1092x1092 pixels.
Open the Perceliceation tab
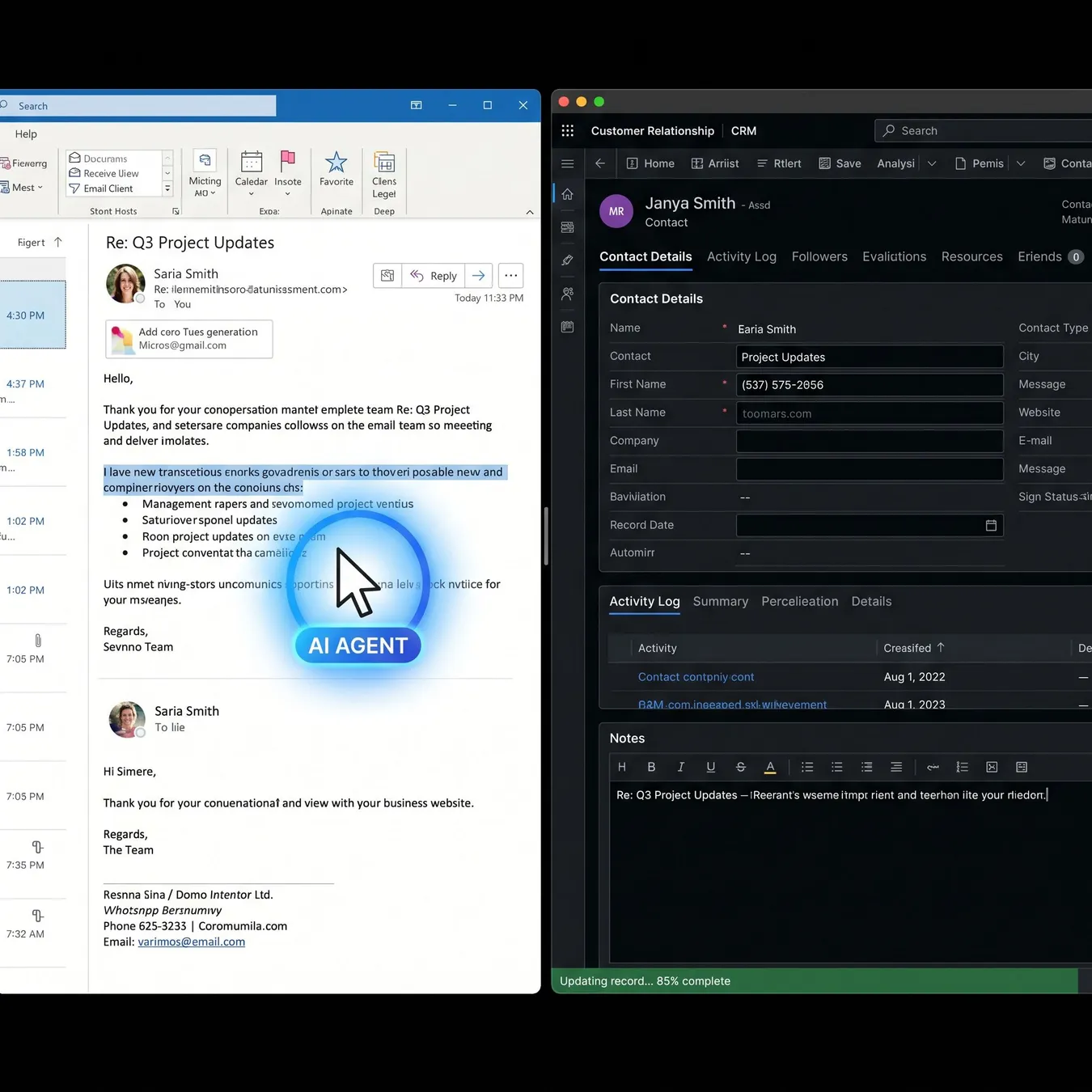(799, 601)
